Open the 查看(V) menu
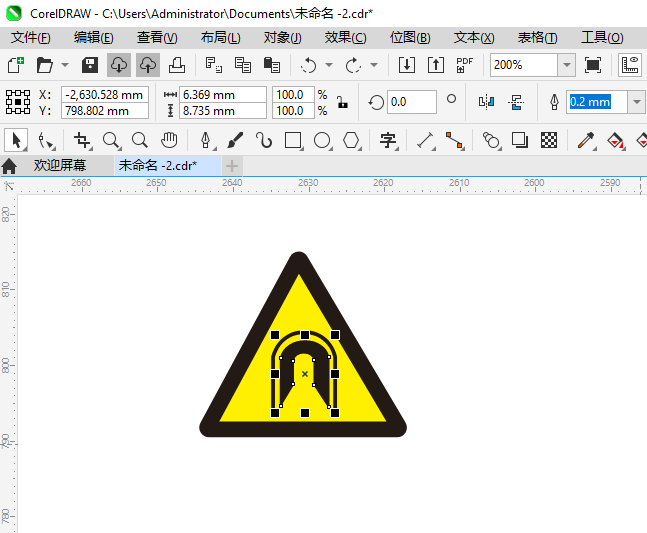Image resolution: width=647 pixels, height=533 pixels. [157, 38]
